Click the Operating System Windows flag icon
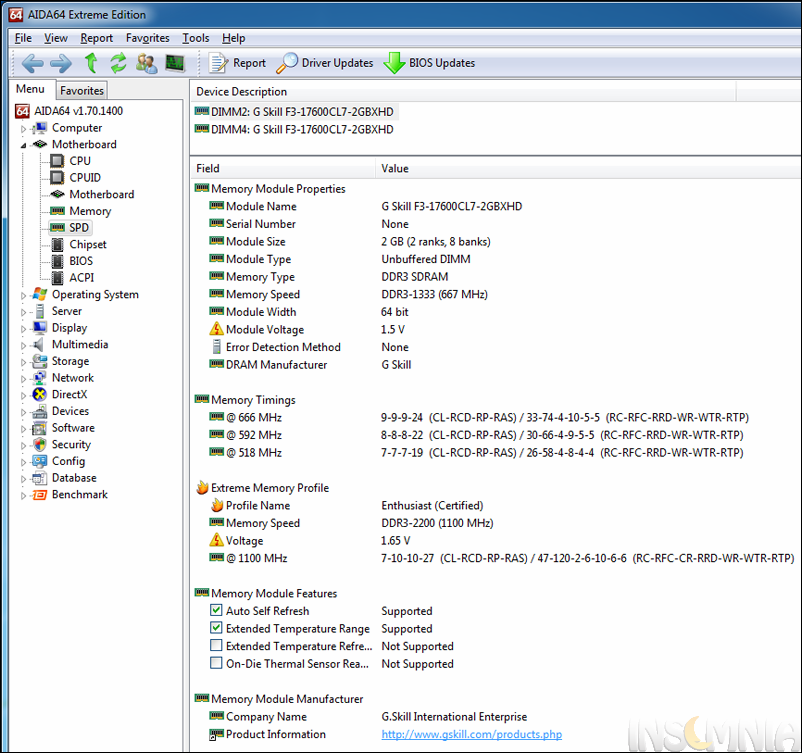 [39, 294]
